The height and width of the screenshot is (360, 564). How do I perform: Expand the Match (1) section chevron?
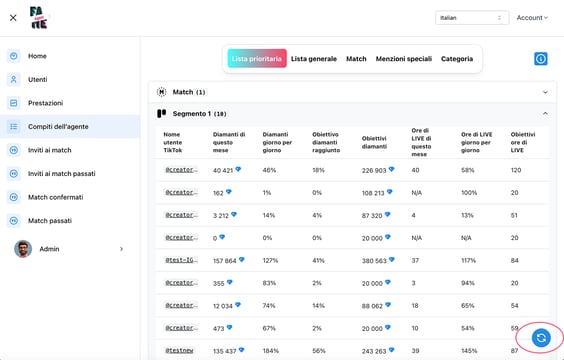pos(545,92)
